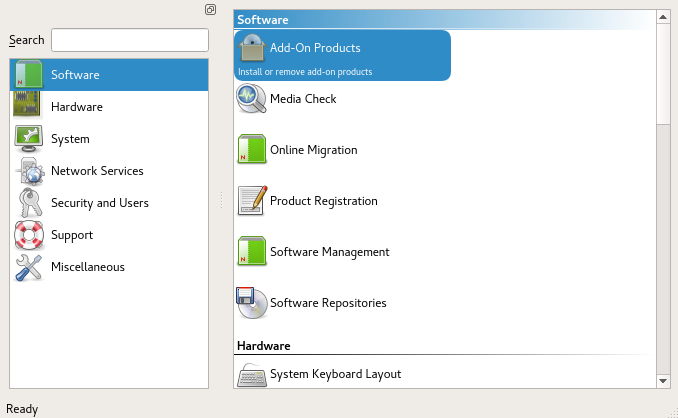Launch the Media Check icon
678x418 pixels.
point(252,99)
